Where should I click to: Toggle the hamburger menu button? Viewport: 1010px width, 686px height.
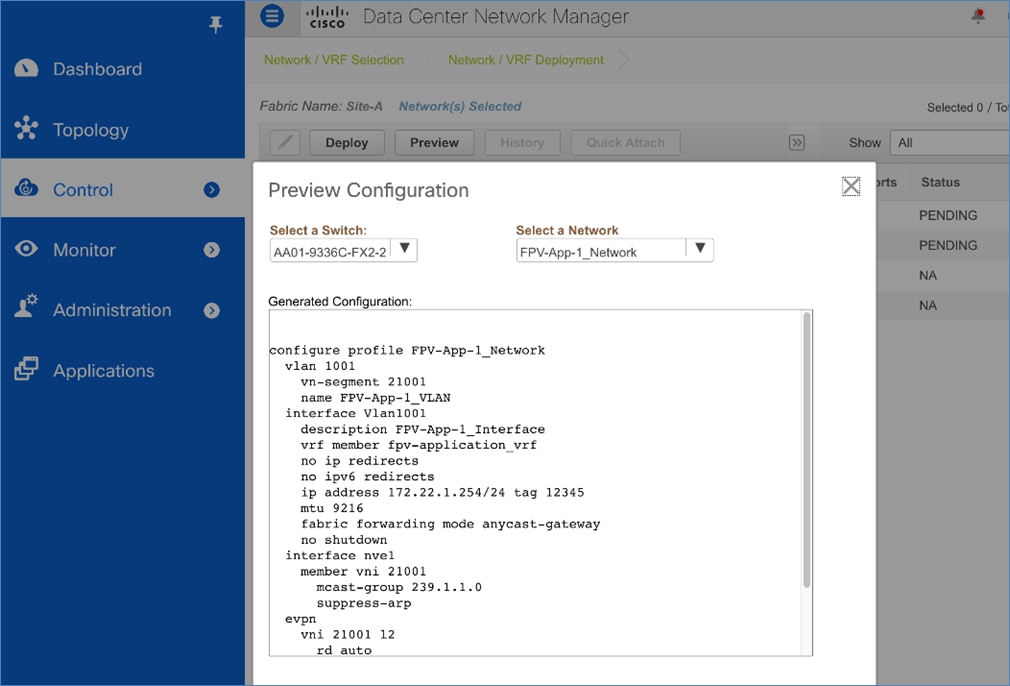tap(272, 15)
